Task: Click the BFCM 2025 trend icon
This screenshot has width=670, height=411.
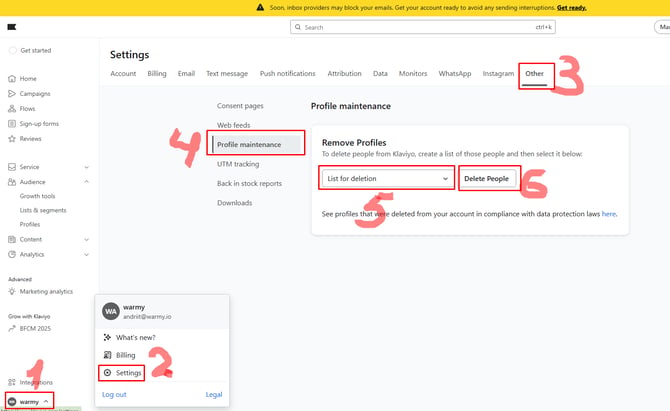Action: point(12,329)
